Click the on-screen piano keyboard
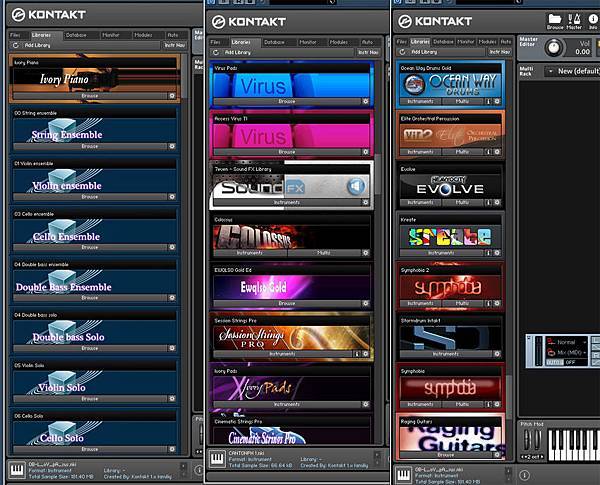The width and height of the screenshot is (600, 485). [574, 445]
